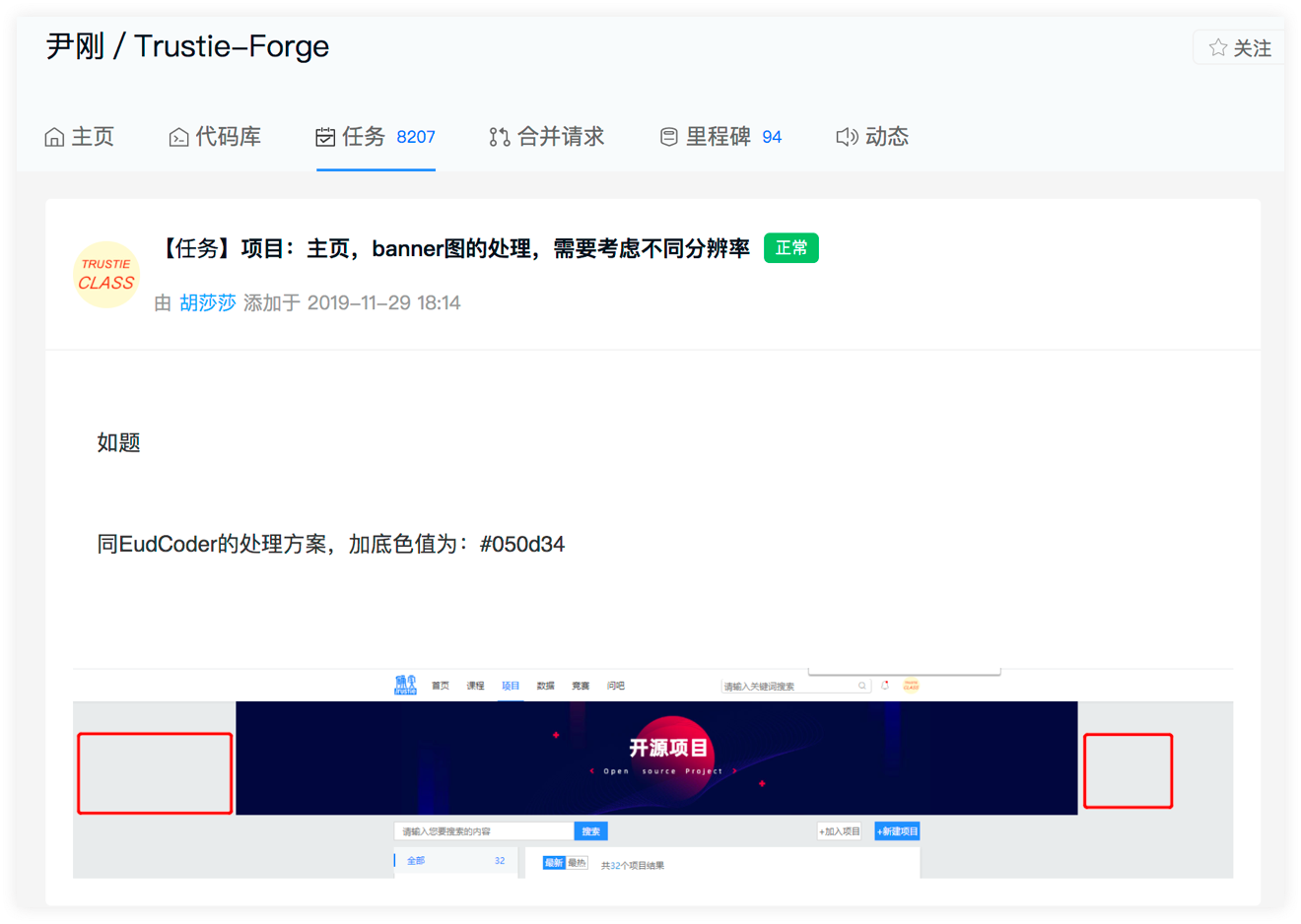Click the 尹刚 owner name in header
This screenshot has height=924, width=1301.
point(75,46)
